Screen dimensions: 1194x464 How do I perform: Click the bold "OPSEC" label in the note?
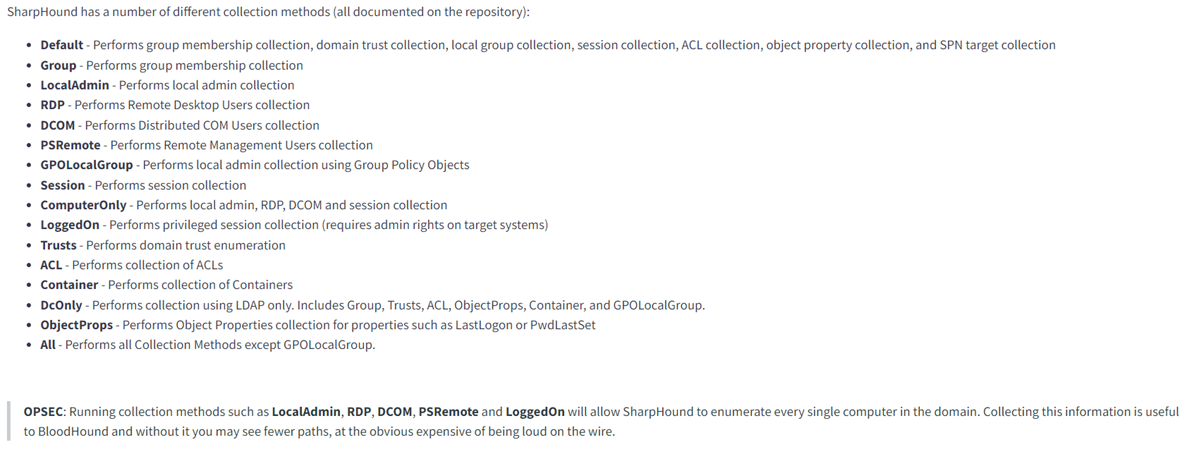click(45, 411)
